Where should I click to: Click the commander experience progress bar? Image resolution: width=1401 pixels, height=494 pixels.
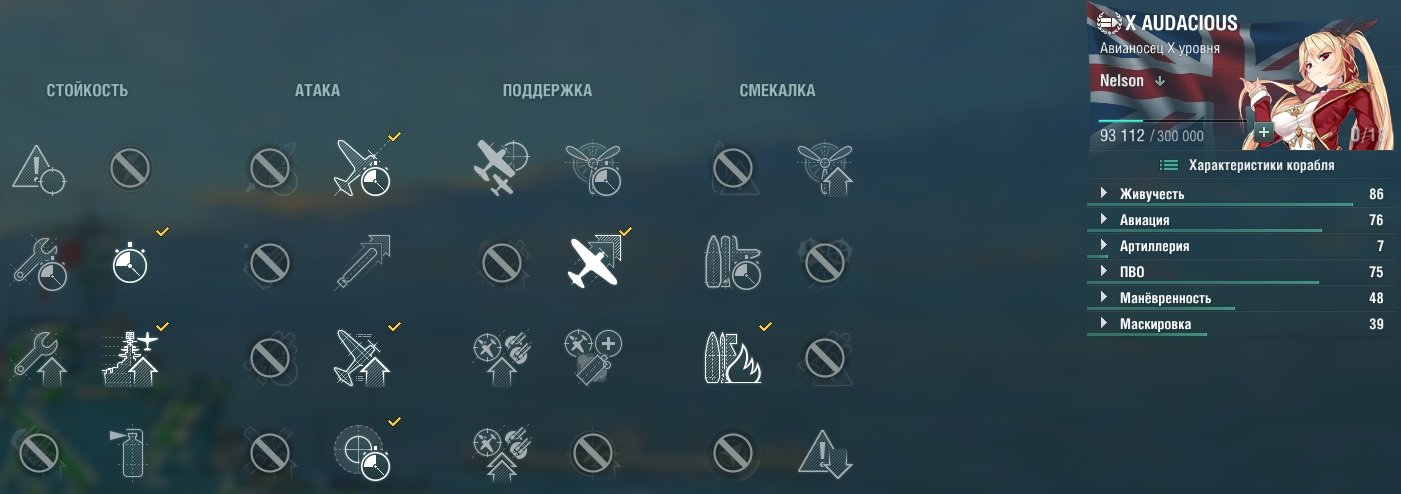(x=1172, y=121)
